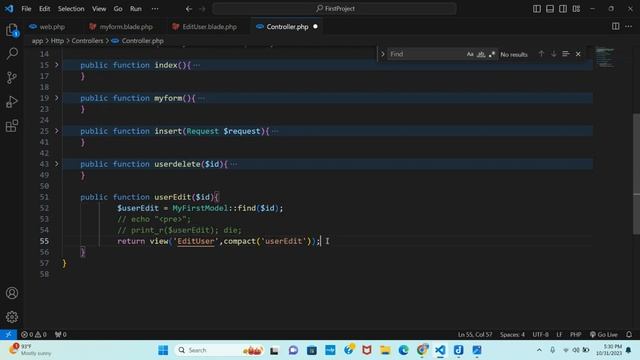Expand folded userdelete() function on line 43
640x360 pixels.
(x=57, y=164)
